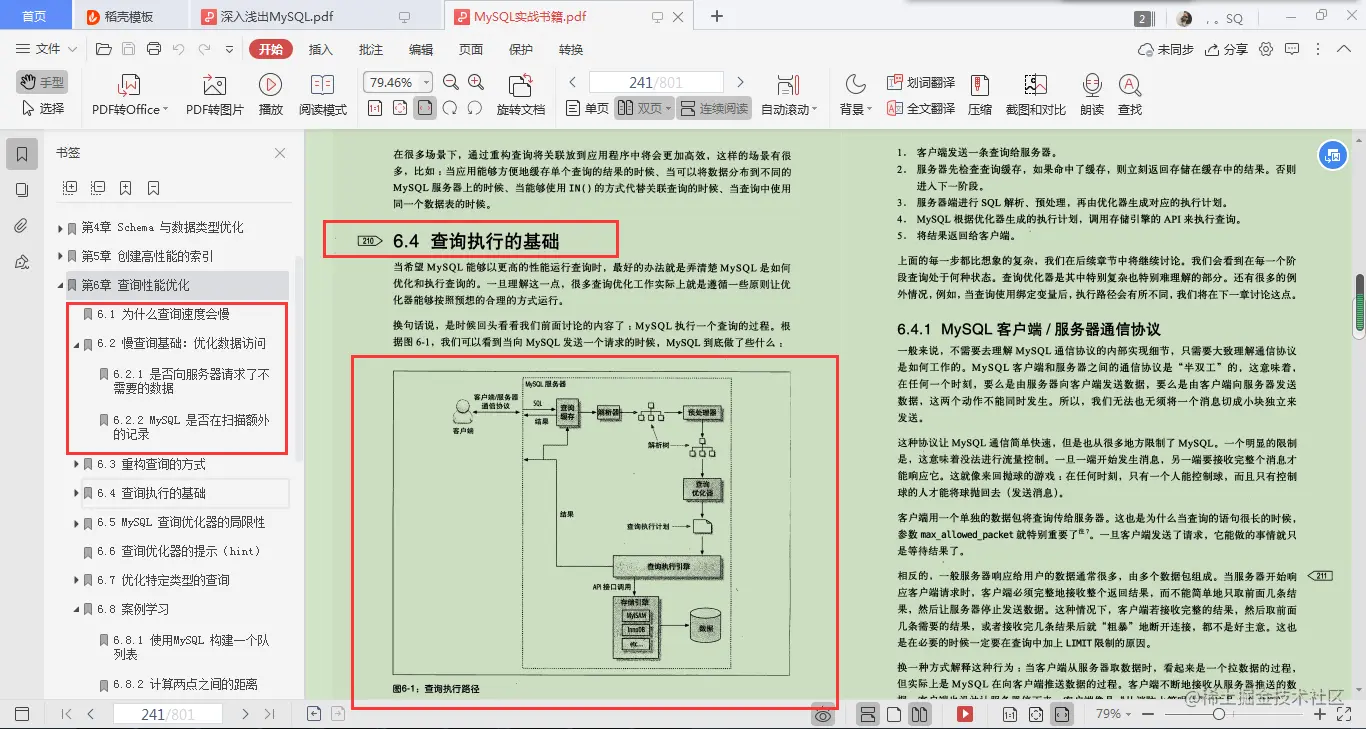
Task: Jump to bookmark 6.6 查询优化器的提示
Action: coord(178,551)
